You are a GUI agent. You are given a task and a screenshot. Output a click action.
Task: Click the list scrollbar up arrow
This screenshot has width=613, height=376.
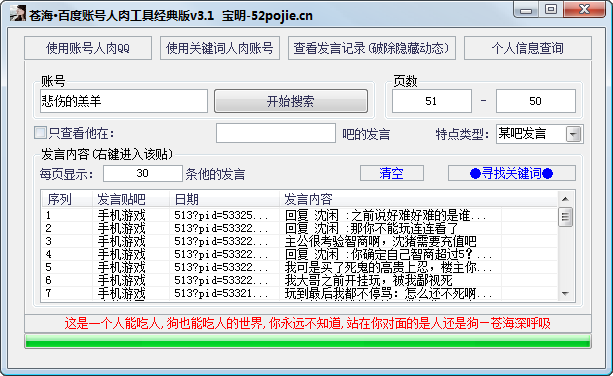pos(565,199)
